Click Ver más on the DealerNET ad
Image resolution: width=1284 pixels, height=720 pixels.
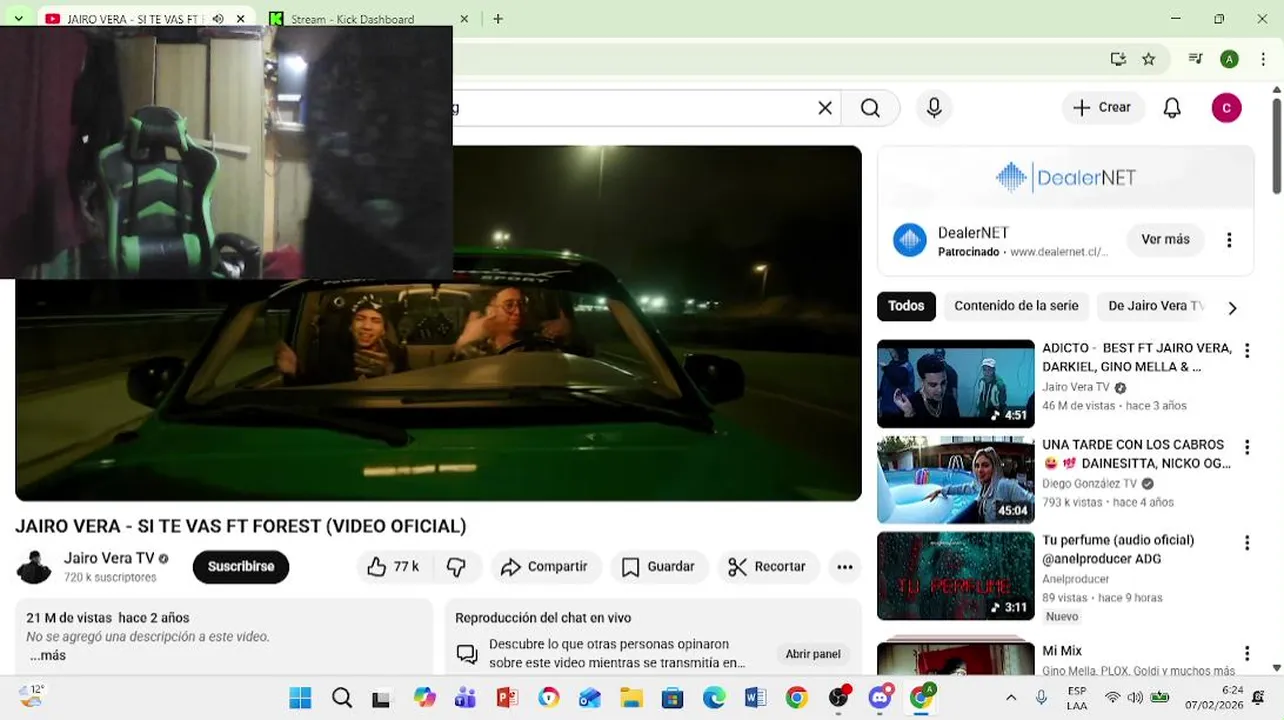pos(1165,240)
